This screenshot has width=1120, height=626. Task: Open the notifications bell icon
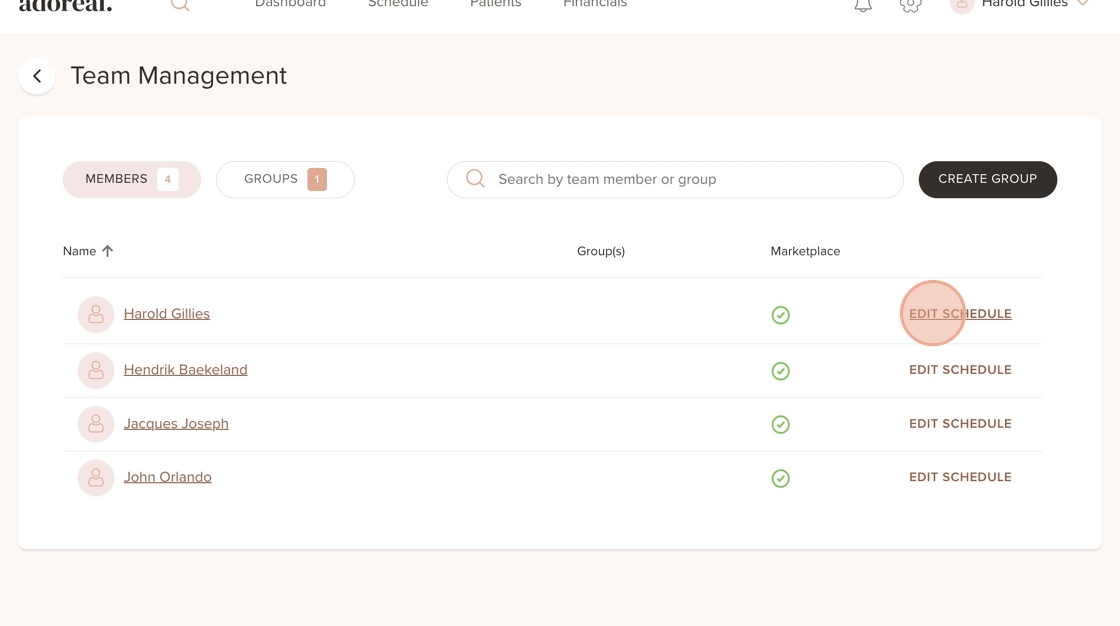863,6
